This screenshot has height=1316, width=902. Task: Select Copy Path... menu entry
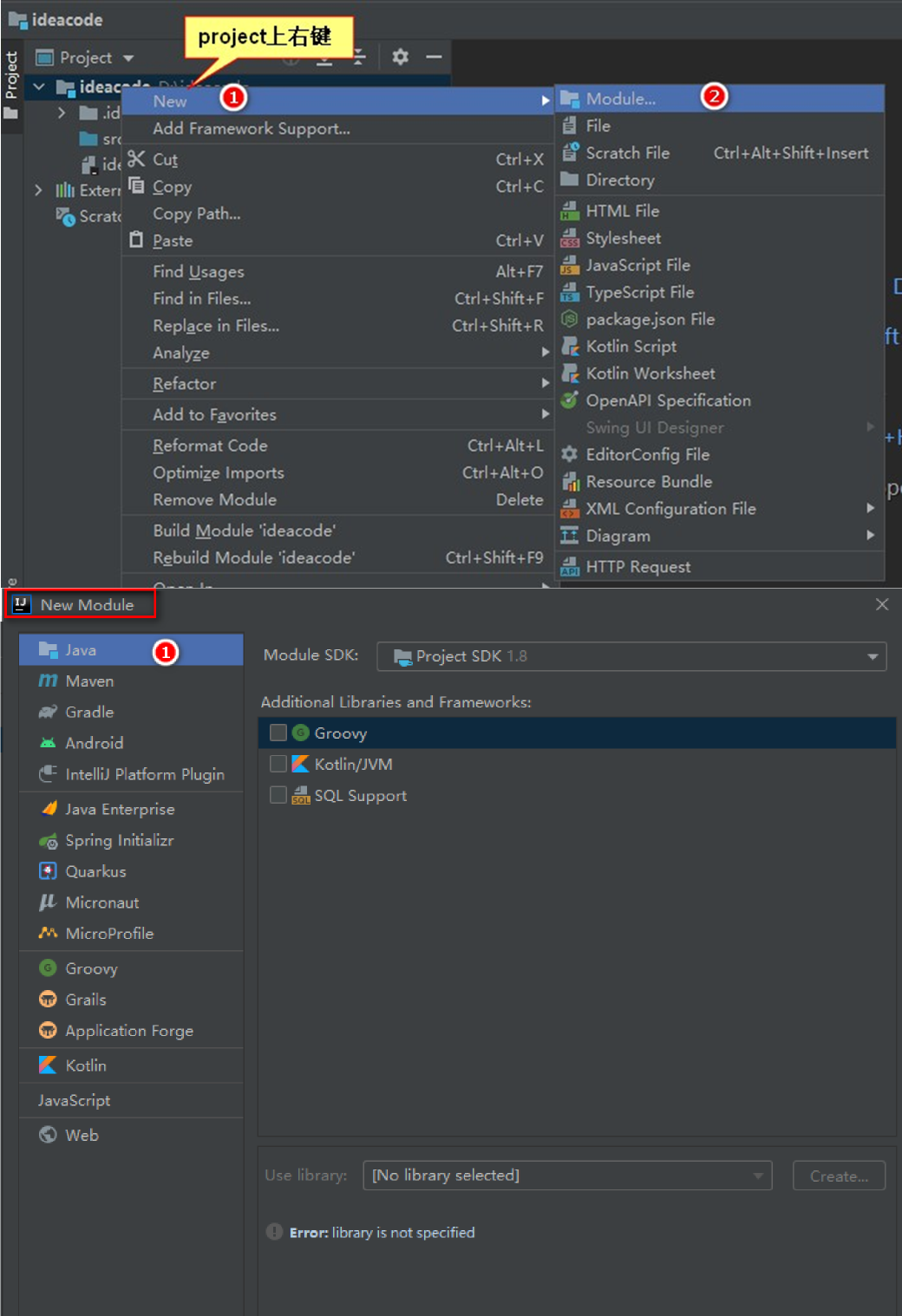click(337, 213)
